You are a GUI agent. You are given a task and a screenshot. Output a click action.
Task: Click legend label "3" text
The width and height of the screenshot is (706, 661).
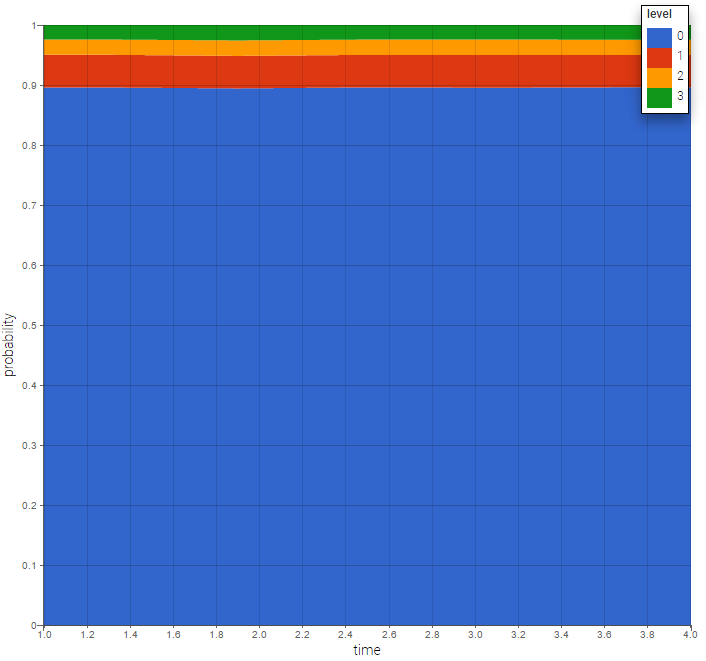tap(680, 96)
